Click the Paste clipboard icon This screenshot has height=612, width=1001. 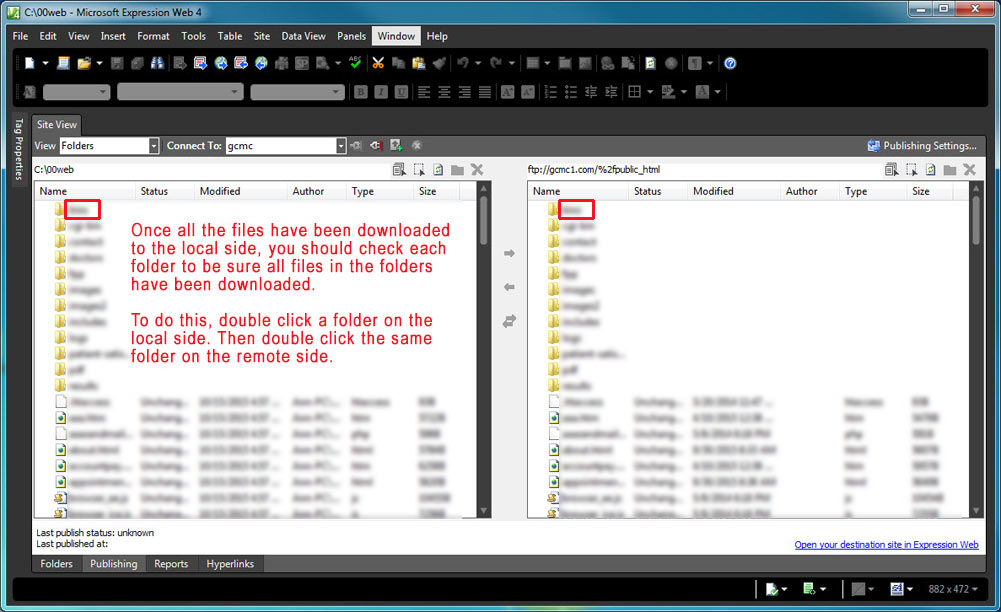click(419, 63)
